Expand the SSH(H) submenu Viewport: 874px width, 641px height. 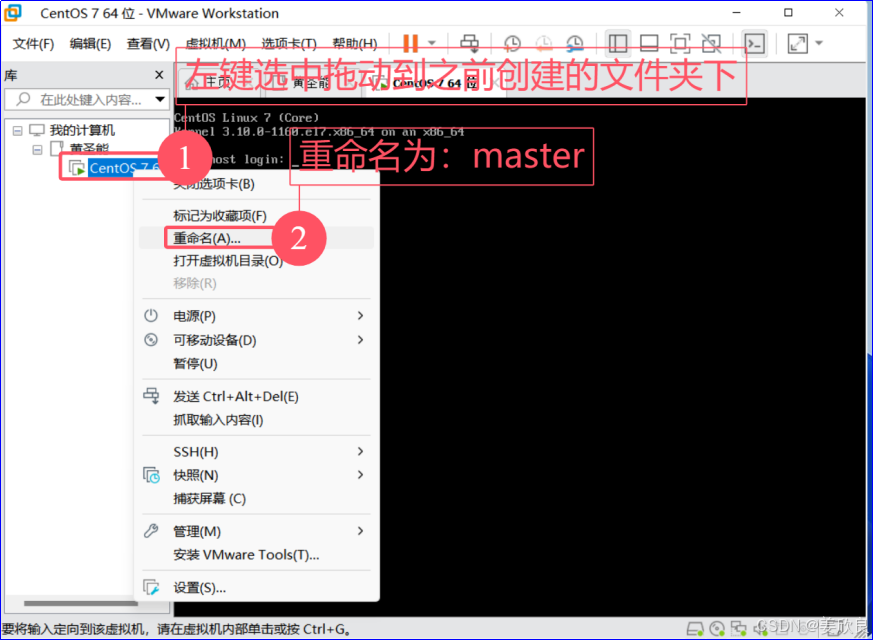[256, 451]
